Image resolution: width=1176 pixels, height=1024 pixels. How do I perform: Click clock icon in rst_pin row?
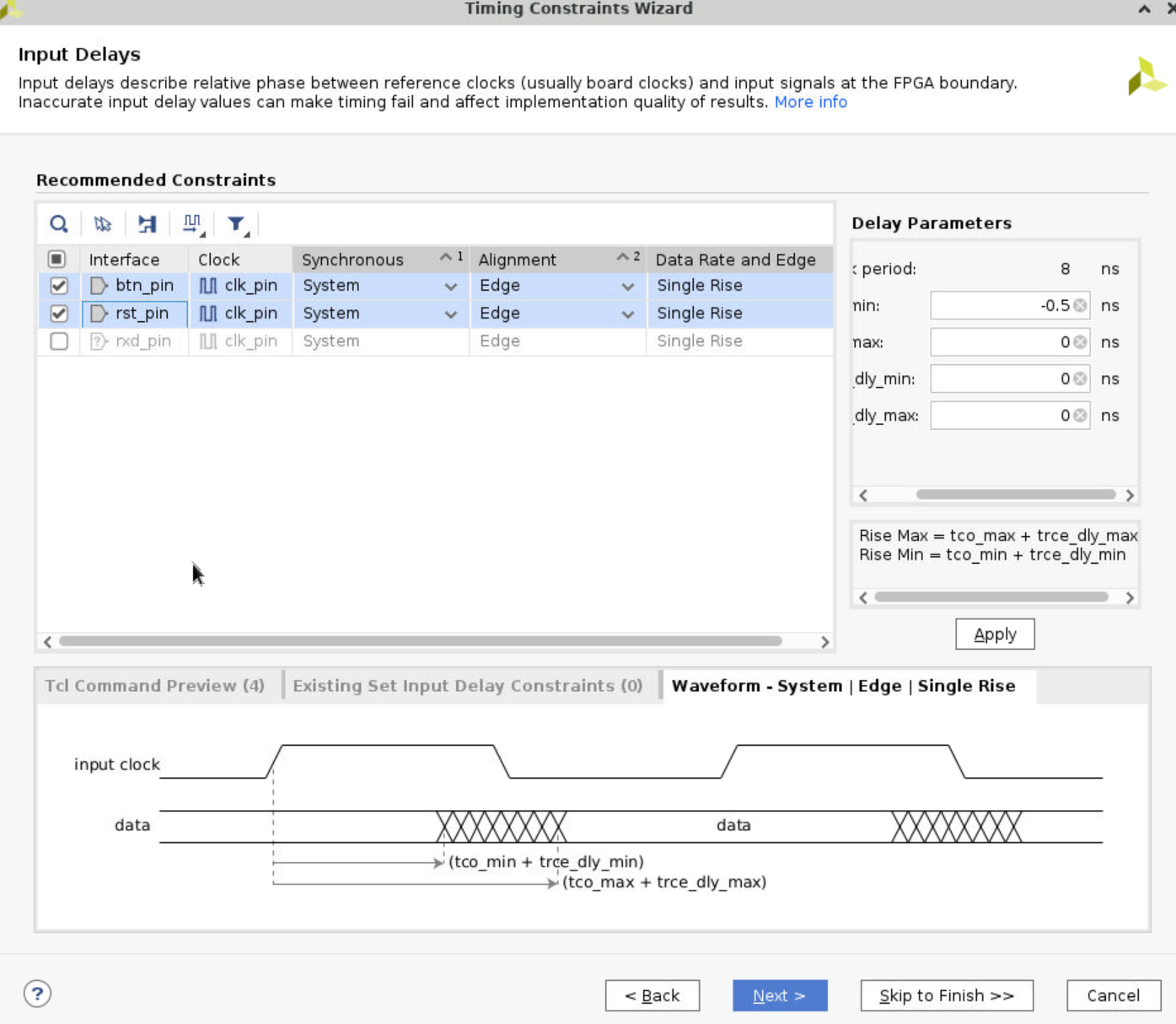(208, 314)
